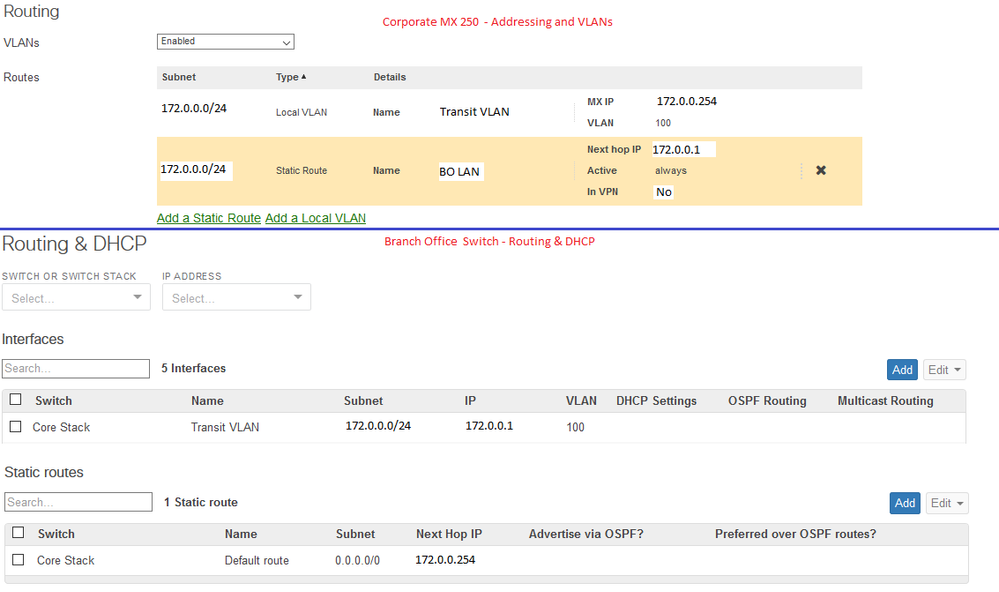Click Add a Local VLAN link

tap(315, 218)
